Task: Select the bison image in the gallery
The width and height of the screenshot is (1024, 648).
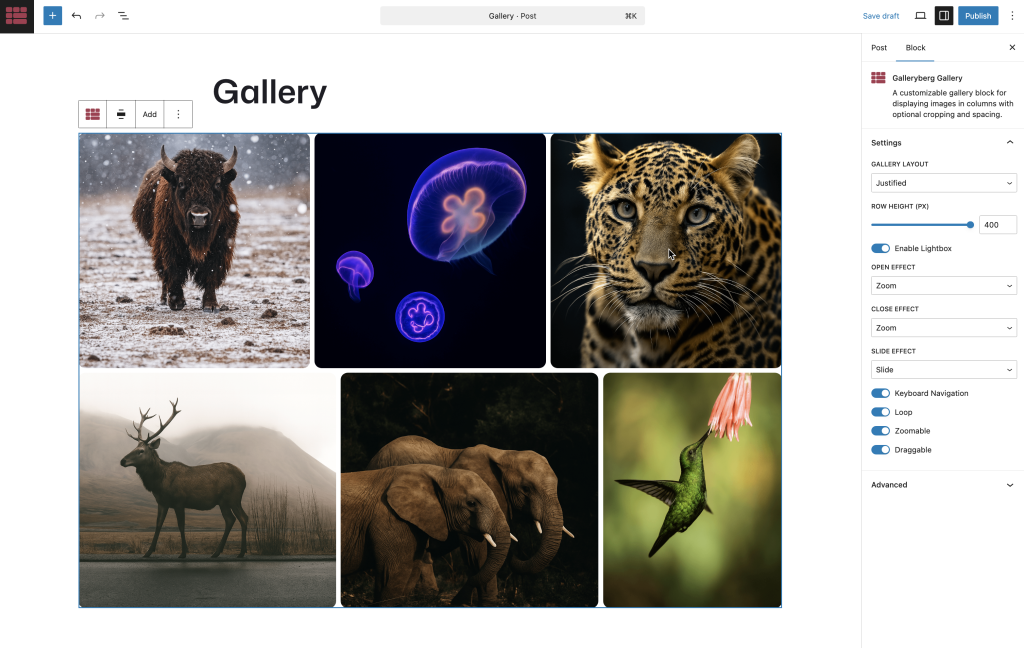Action: click(195, 251)
